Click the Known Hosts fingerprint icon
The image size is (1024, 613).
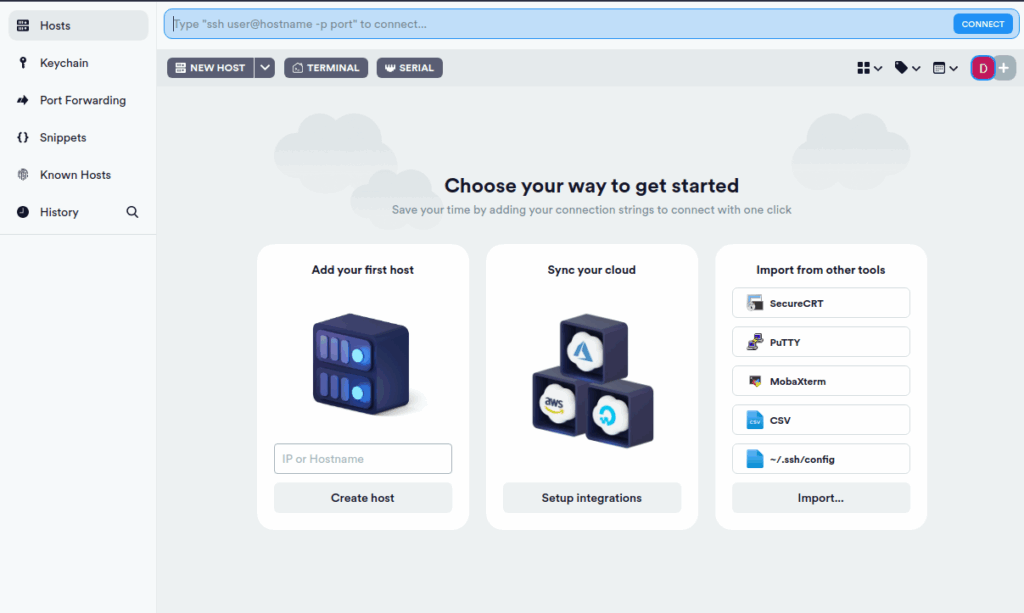pos(23,174)
